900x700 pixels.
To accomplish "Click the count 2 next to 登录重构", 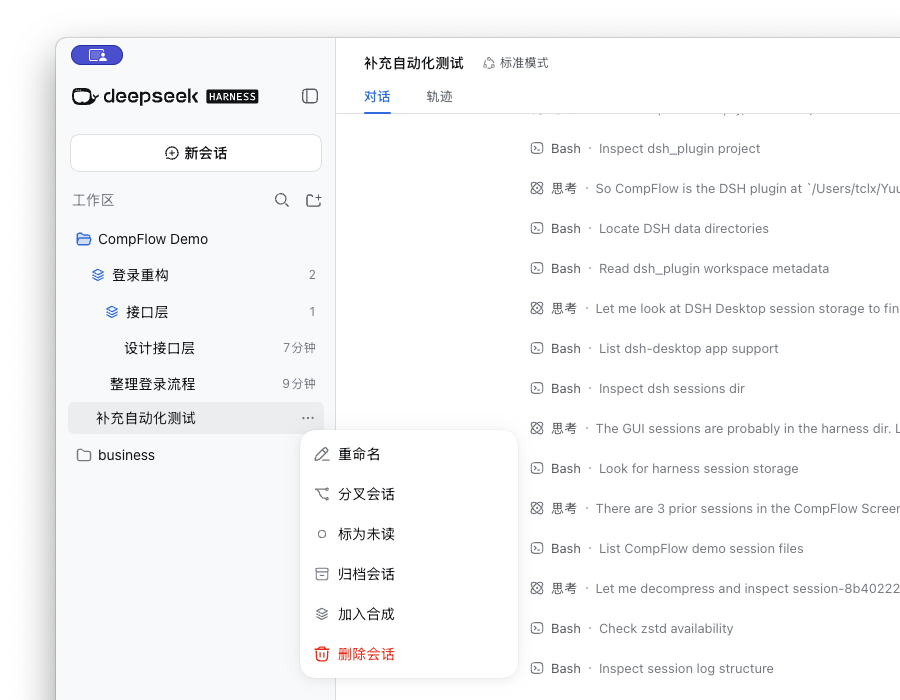I will click(312, 275).
